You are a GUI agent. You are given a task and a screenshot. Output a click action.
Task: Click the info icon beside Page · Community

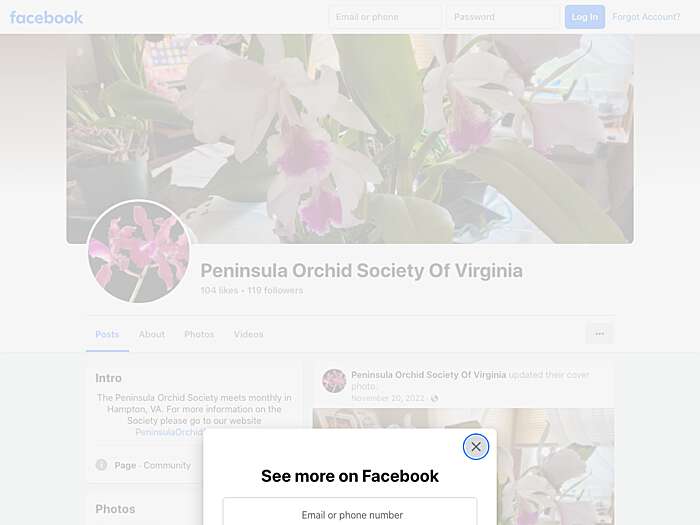click(x=101, y=465)
